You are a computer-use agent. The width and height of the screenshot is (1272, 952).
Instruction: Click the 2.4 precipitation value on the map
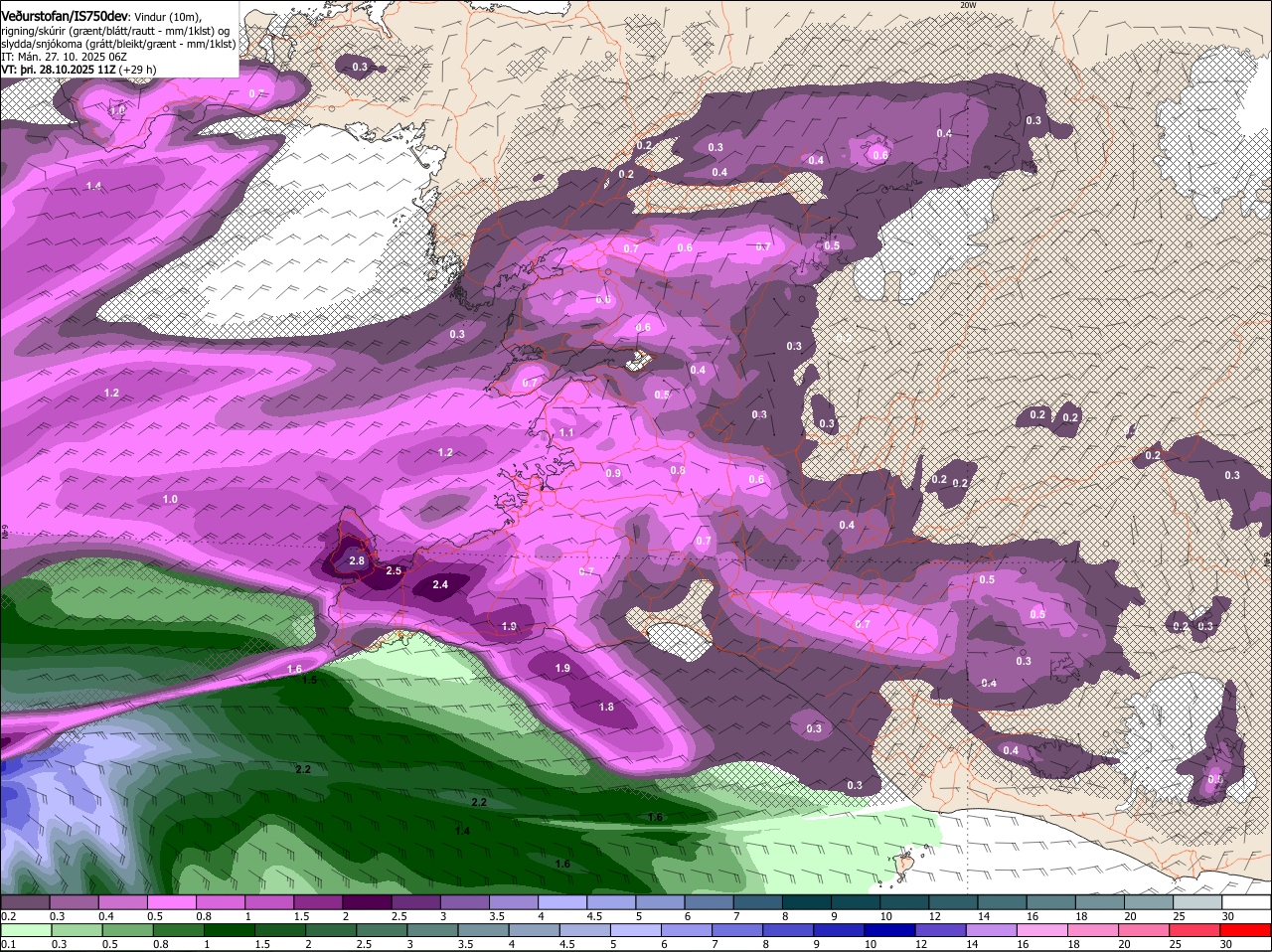click(440, 584)
